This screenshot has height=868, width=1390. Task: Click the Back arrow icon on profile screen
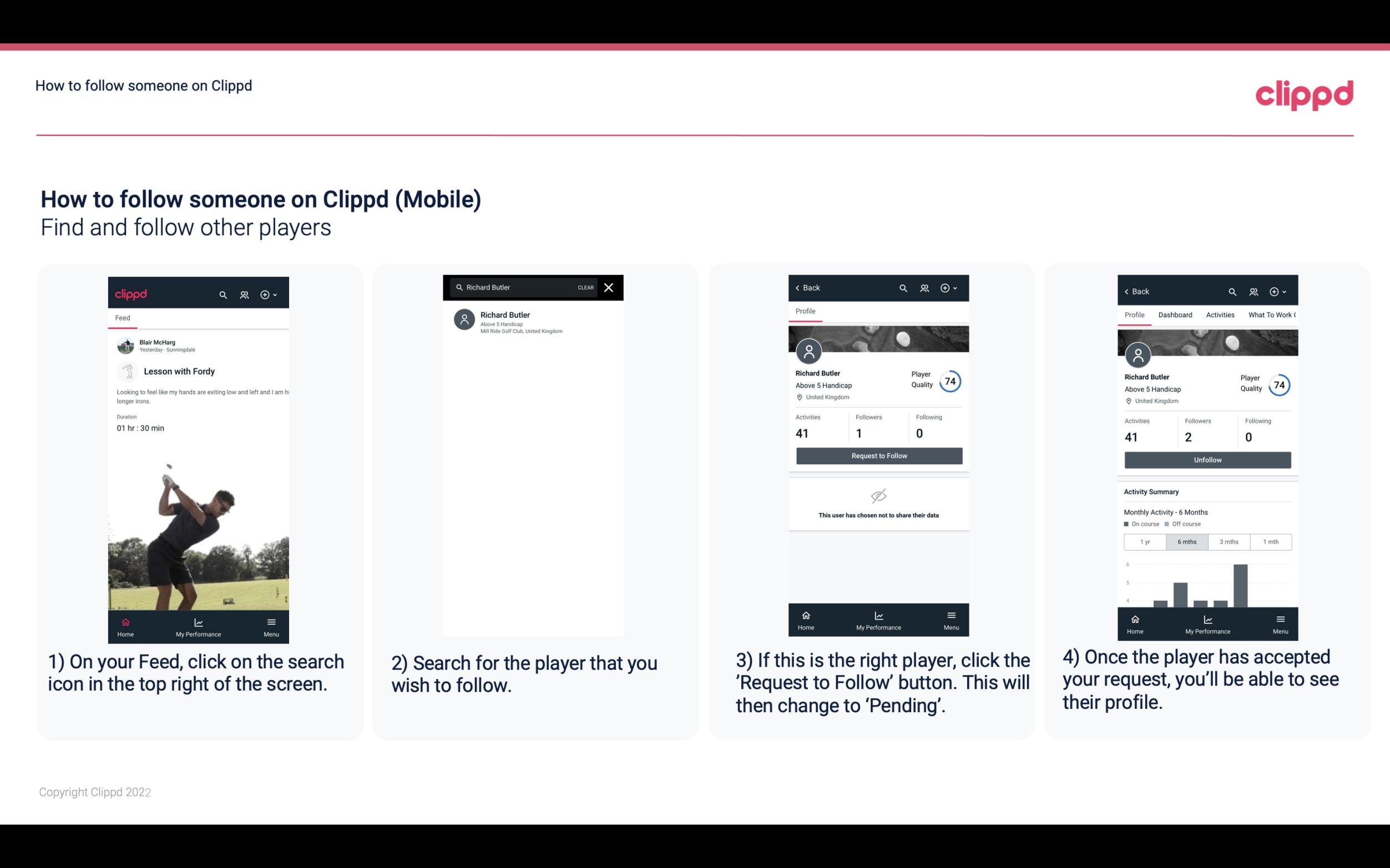(x=799, y=288)
